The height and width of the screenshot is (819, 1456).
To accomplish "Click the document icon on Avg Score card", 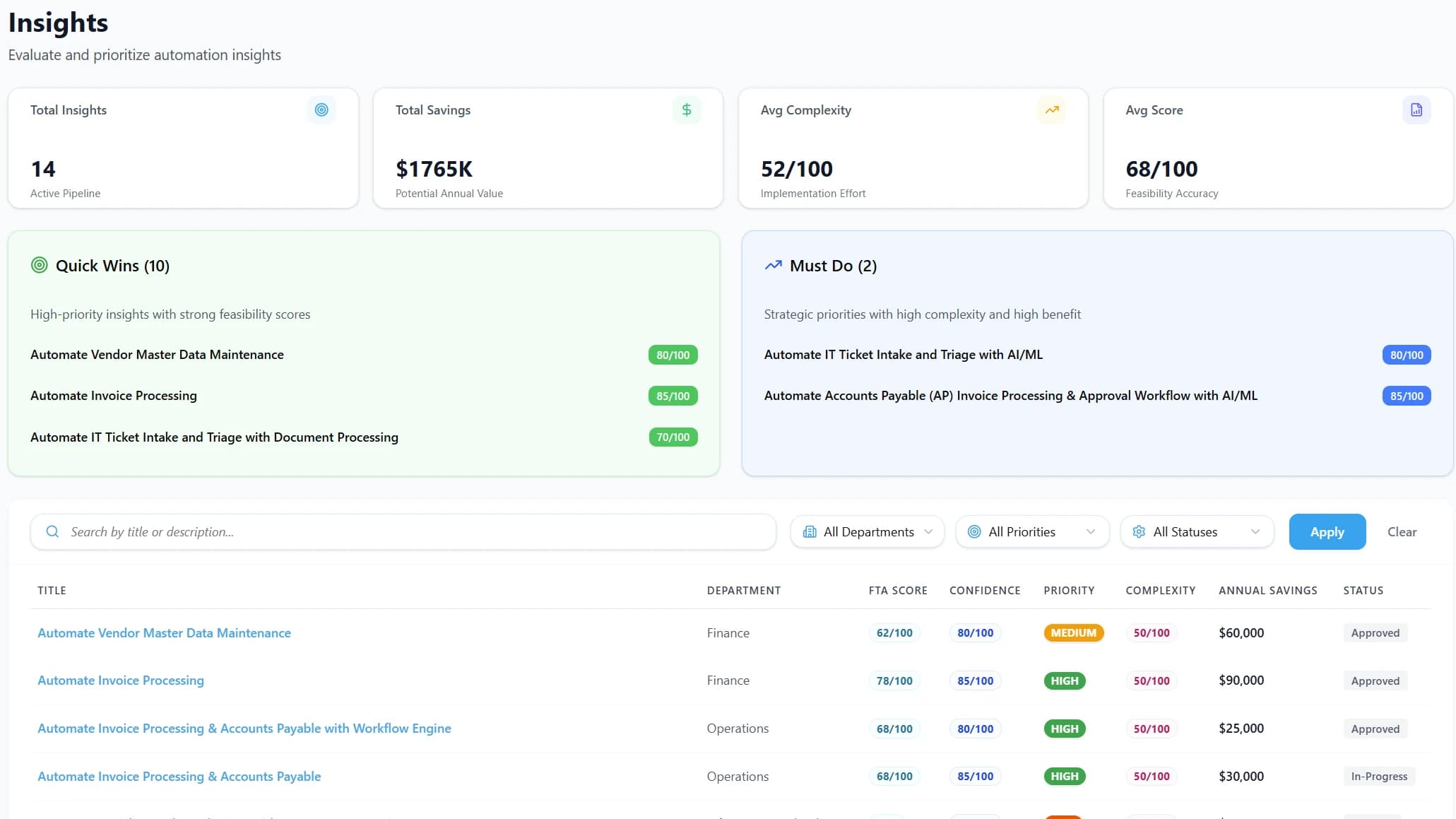I will [1416, 110].
